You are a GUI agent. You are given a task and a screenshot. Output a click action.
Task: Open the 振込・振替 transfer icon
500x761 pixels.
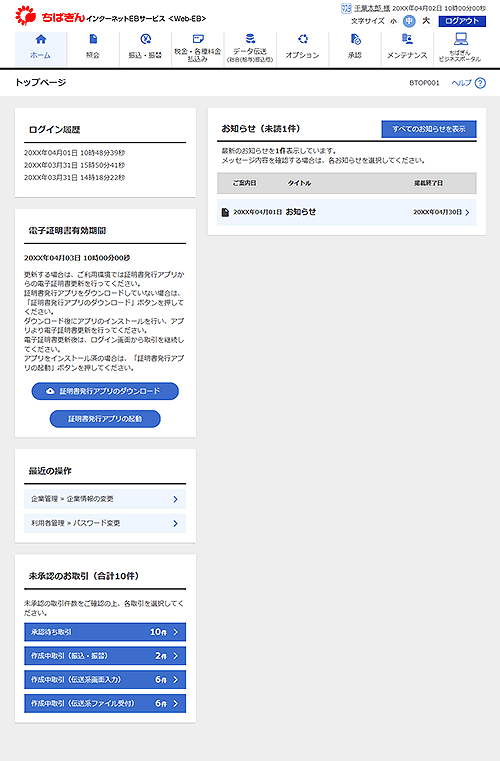(x=145, y=39)
